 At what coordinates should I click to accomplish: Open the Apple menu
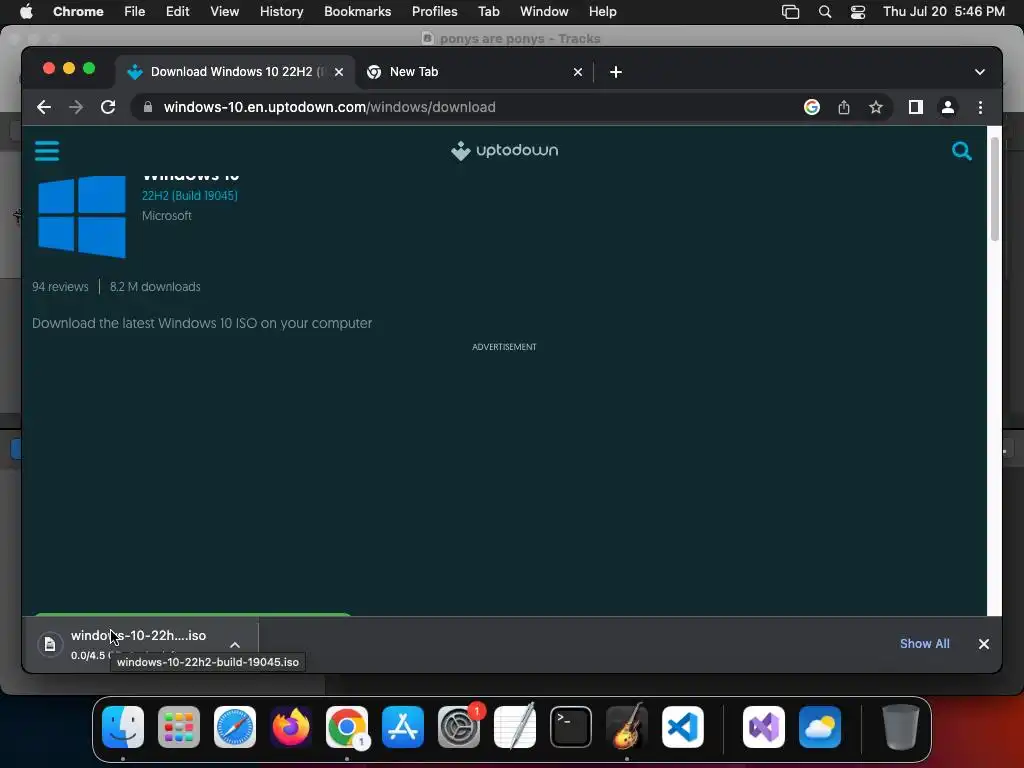pos(26,12)
